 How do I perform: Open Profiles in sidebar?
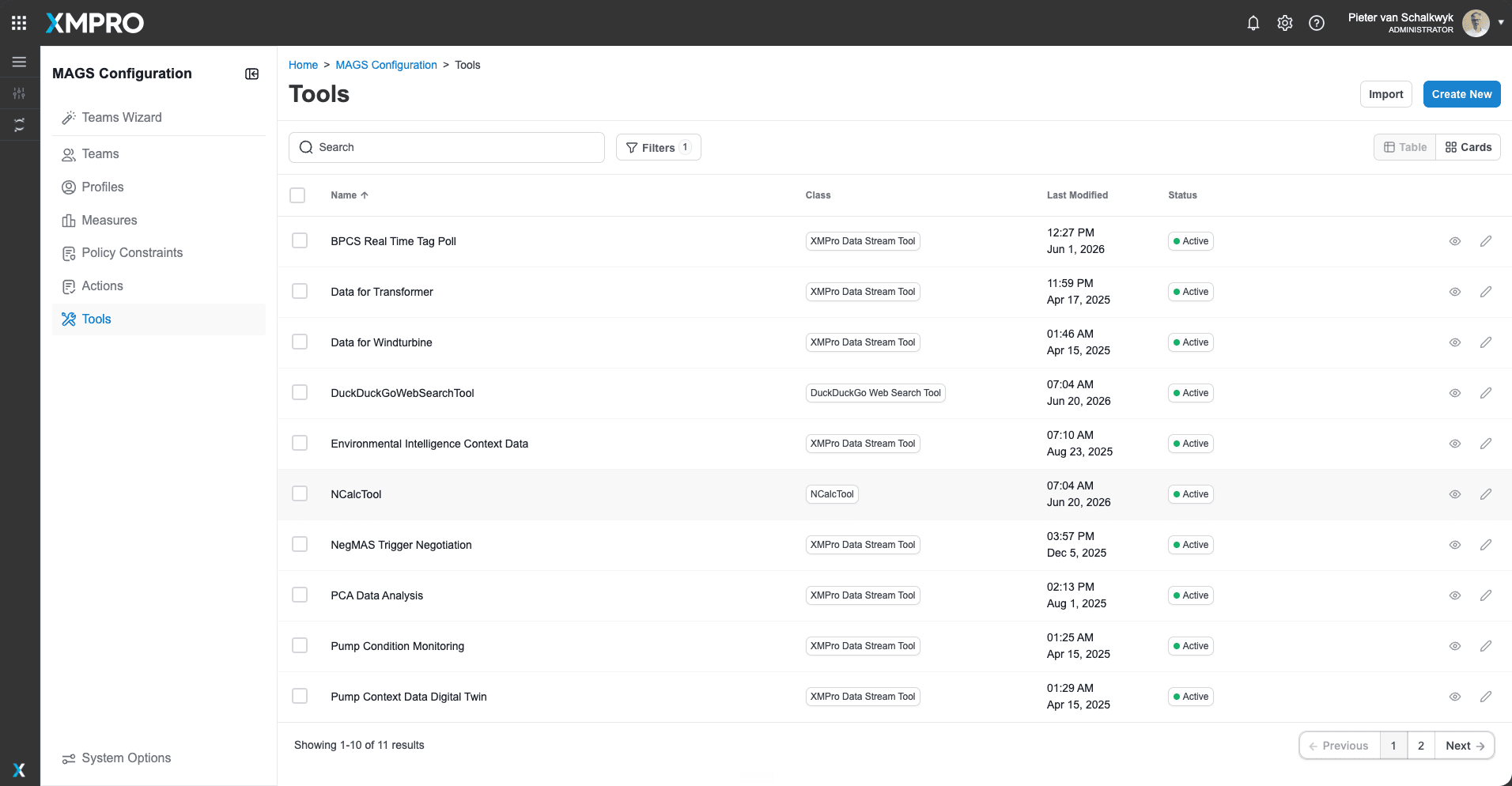(x=158, y=187)
